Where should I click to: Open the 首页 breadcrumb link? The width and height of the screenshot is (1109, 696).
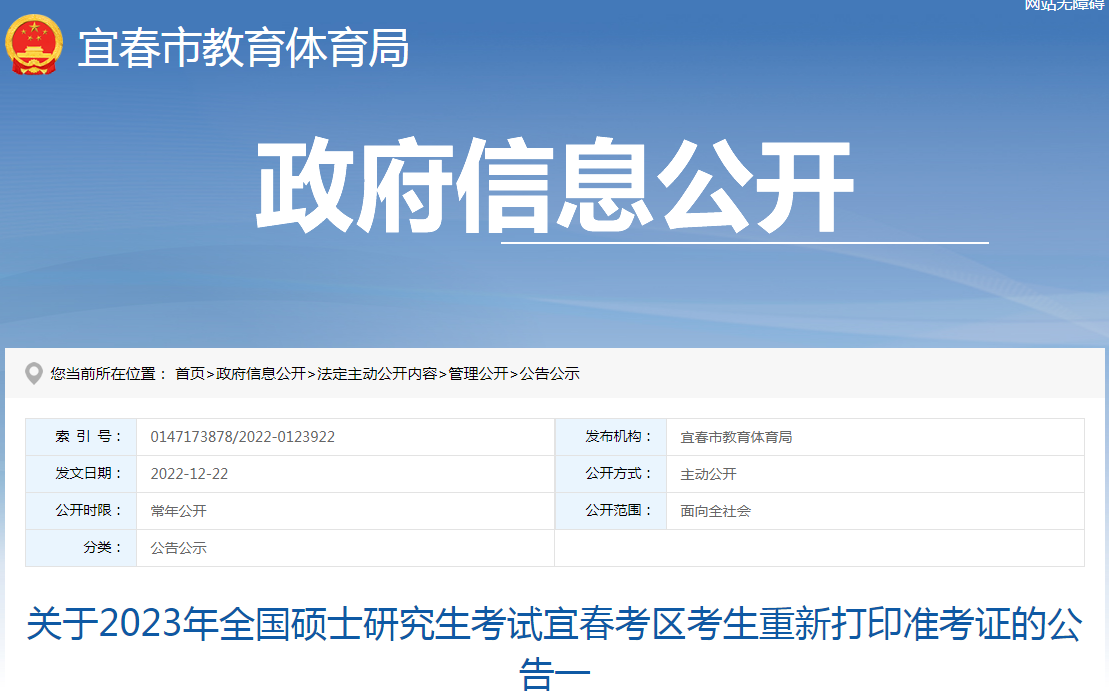(x=190, y=373)
